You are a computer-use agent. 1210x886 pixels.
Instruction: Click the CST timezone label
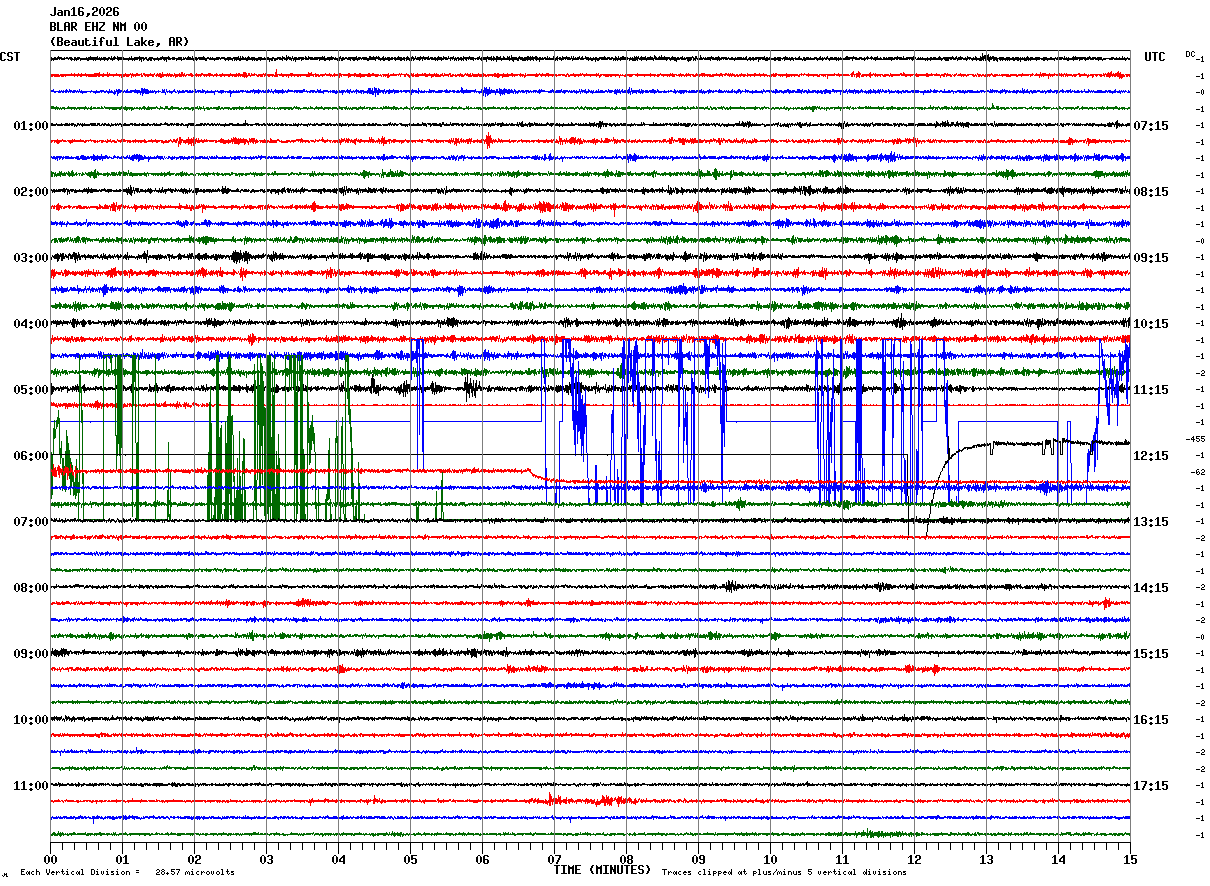click(x=10, y=57)
